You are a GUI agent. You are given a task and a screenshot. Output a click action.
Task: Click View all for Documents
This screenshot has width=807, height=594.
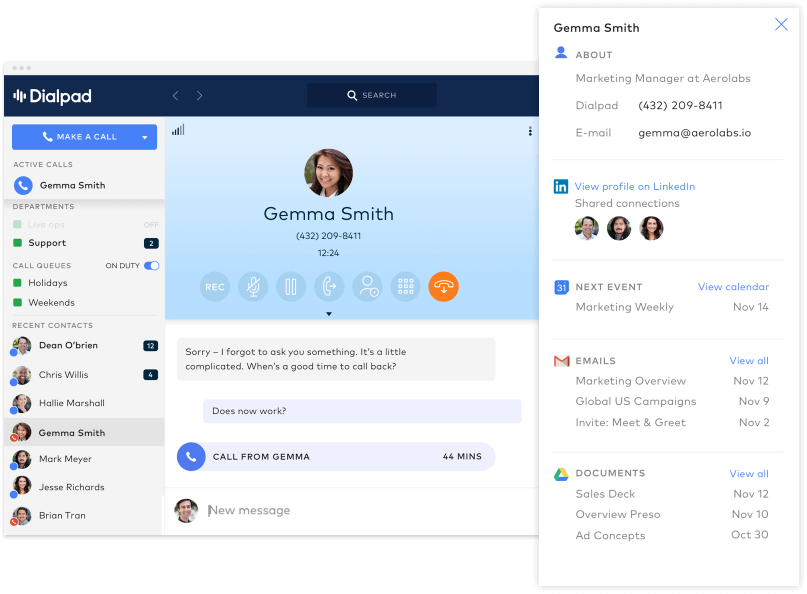[749, 474]
